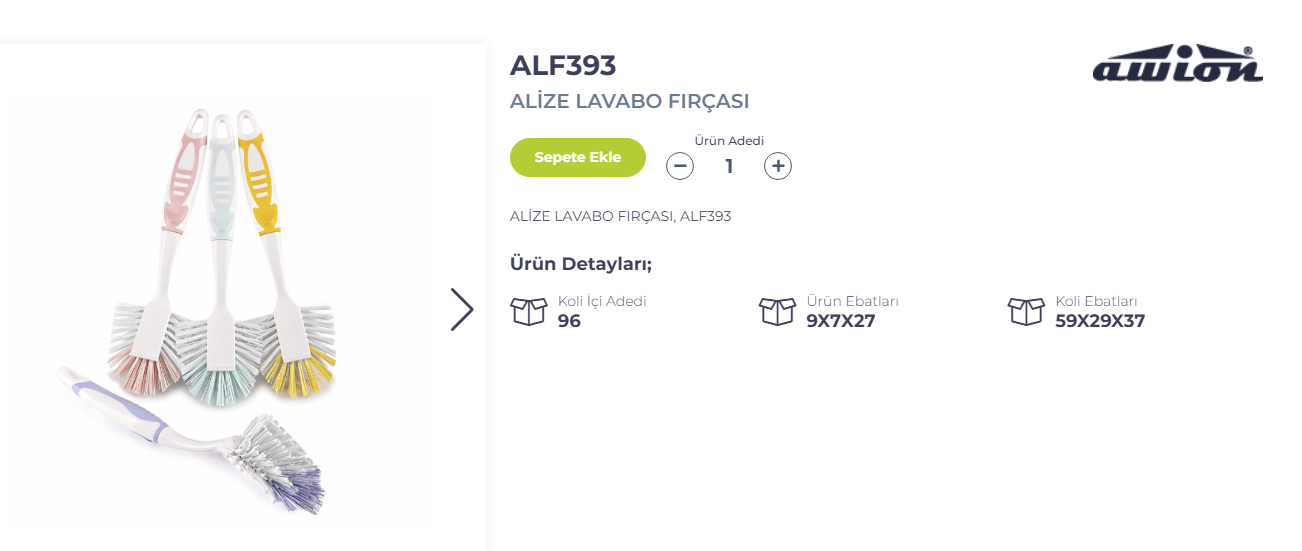Click the ALF393 product code title
The image size is (1302, 551).
563,65
